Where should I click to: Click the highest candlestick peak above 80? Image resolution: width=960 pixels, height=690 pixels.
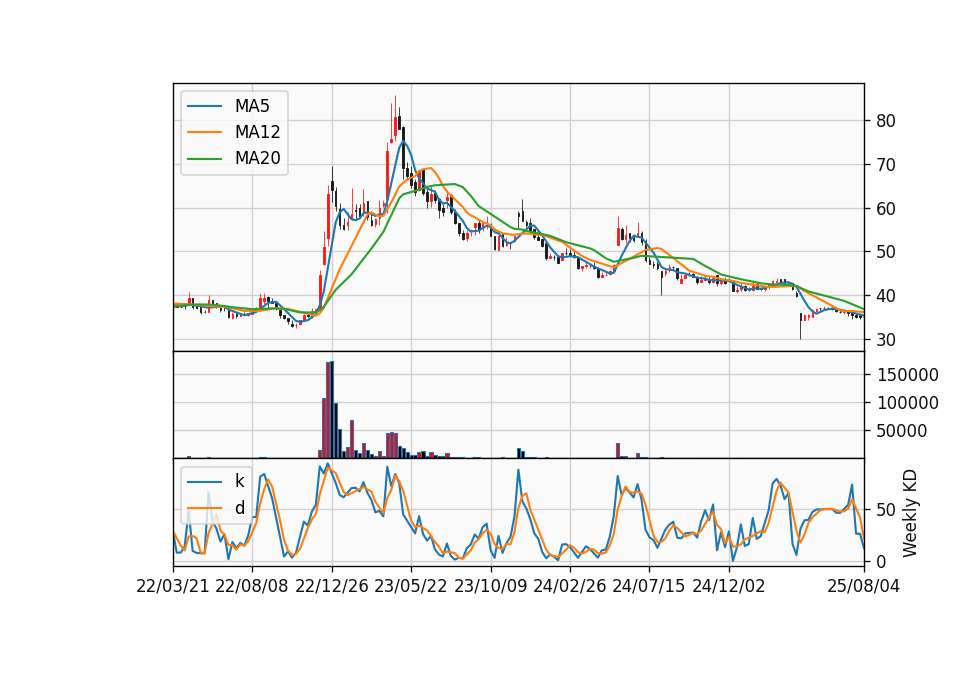click(396, 119)
